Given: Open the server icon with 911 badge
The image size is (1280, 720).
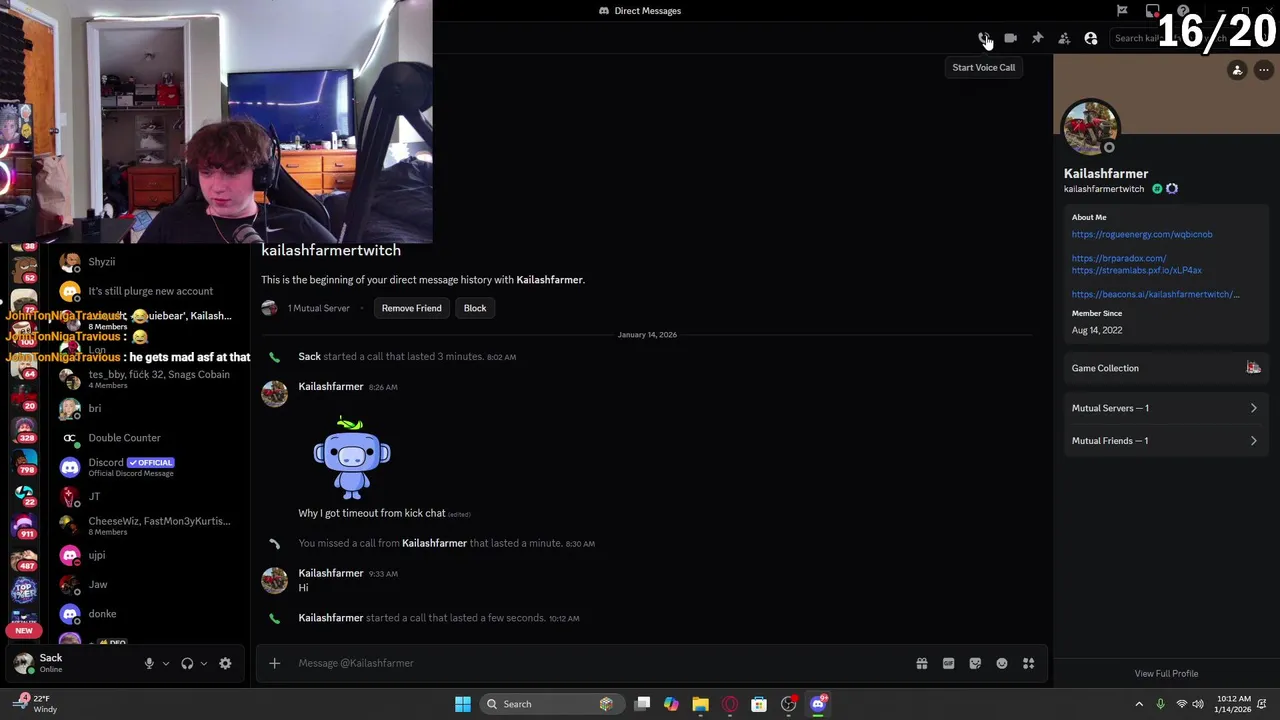Looking at the screenshot, I should coord(25,525).
